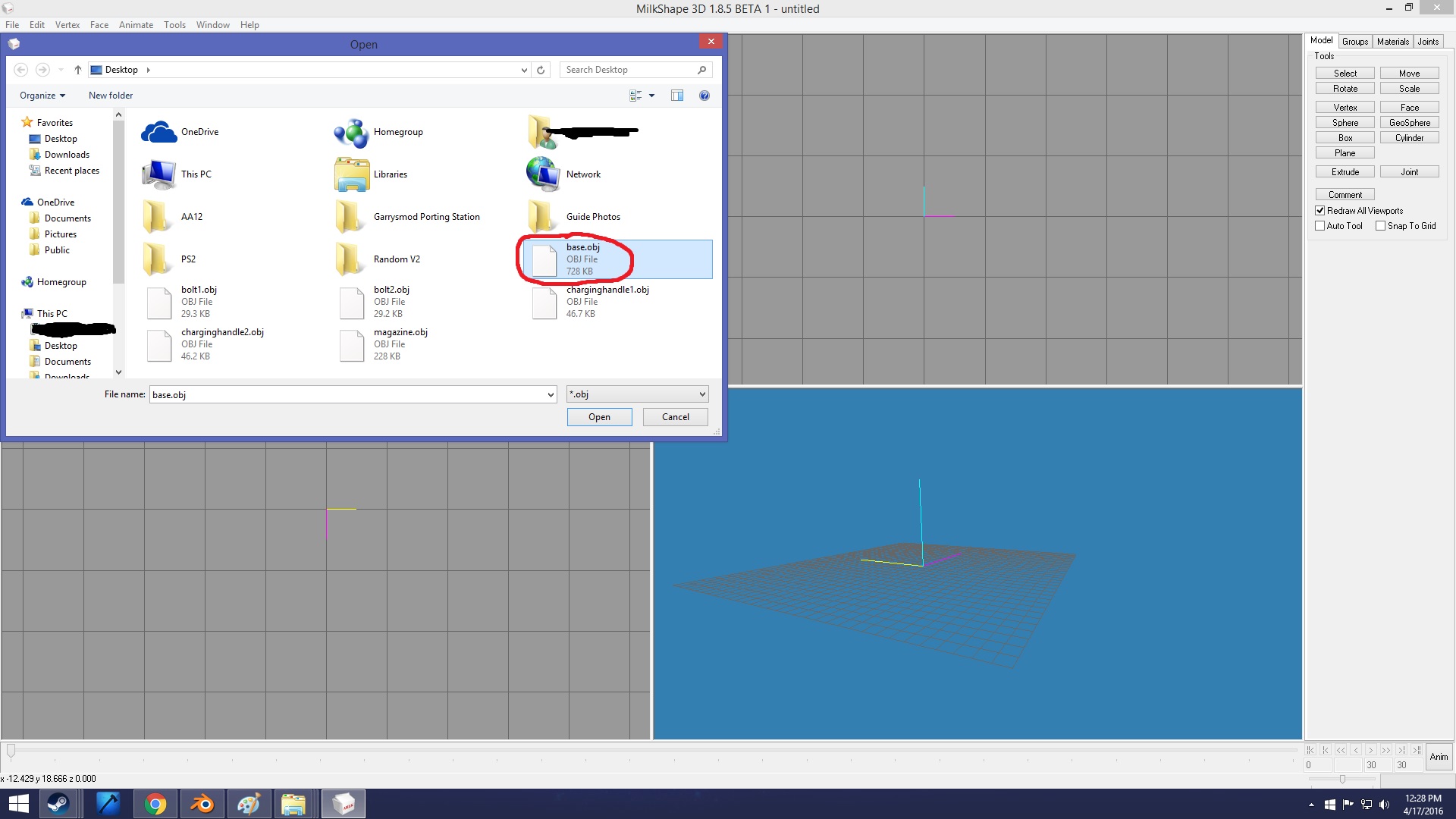Select the magazine.obj file icon
The height and width of the screenshot is (819, 1456).
352,344
